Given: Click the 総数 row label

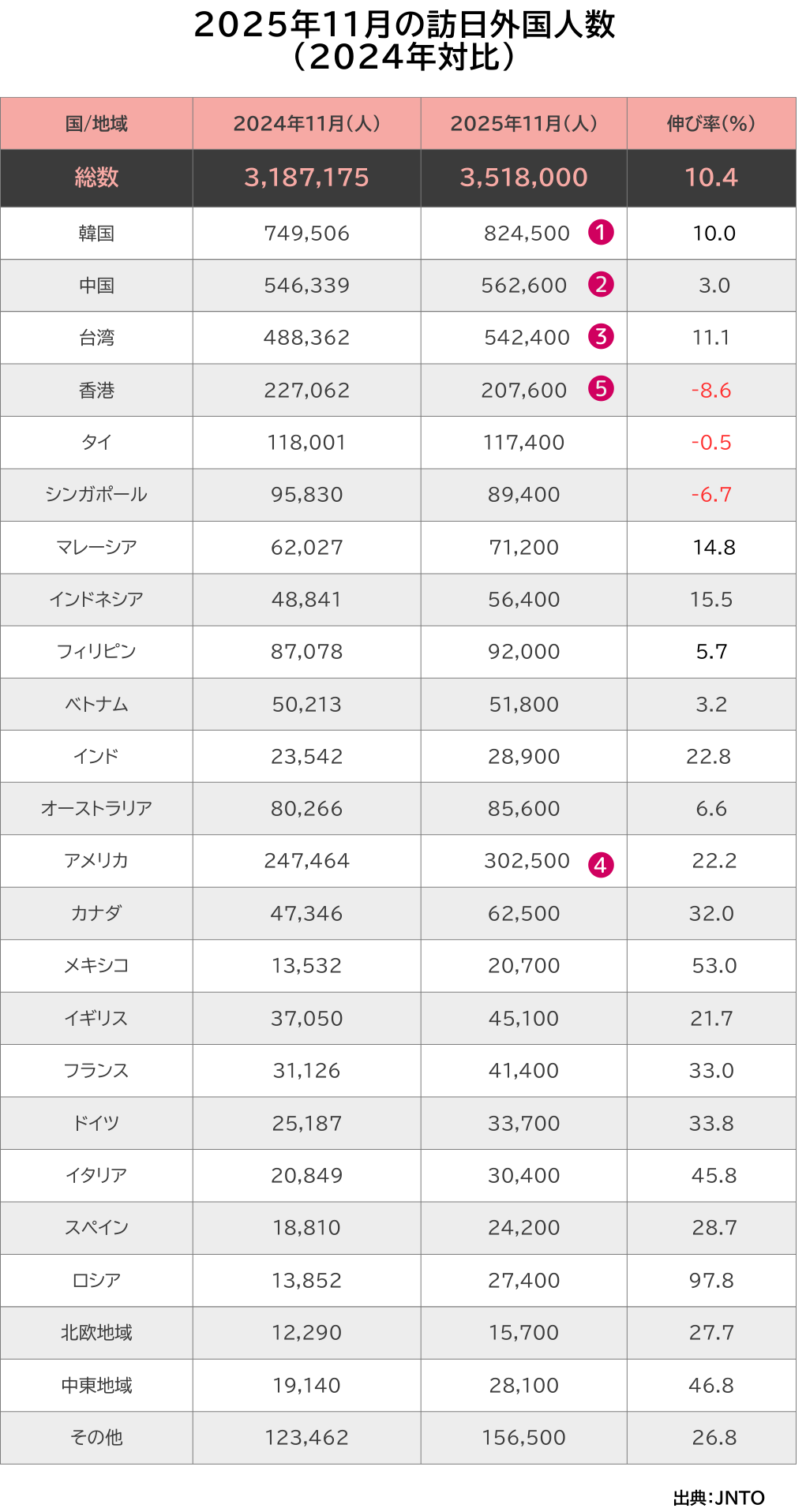Looking at the screenshot, I should (x=96, y=178).
